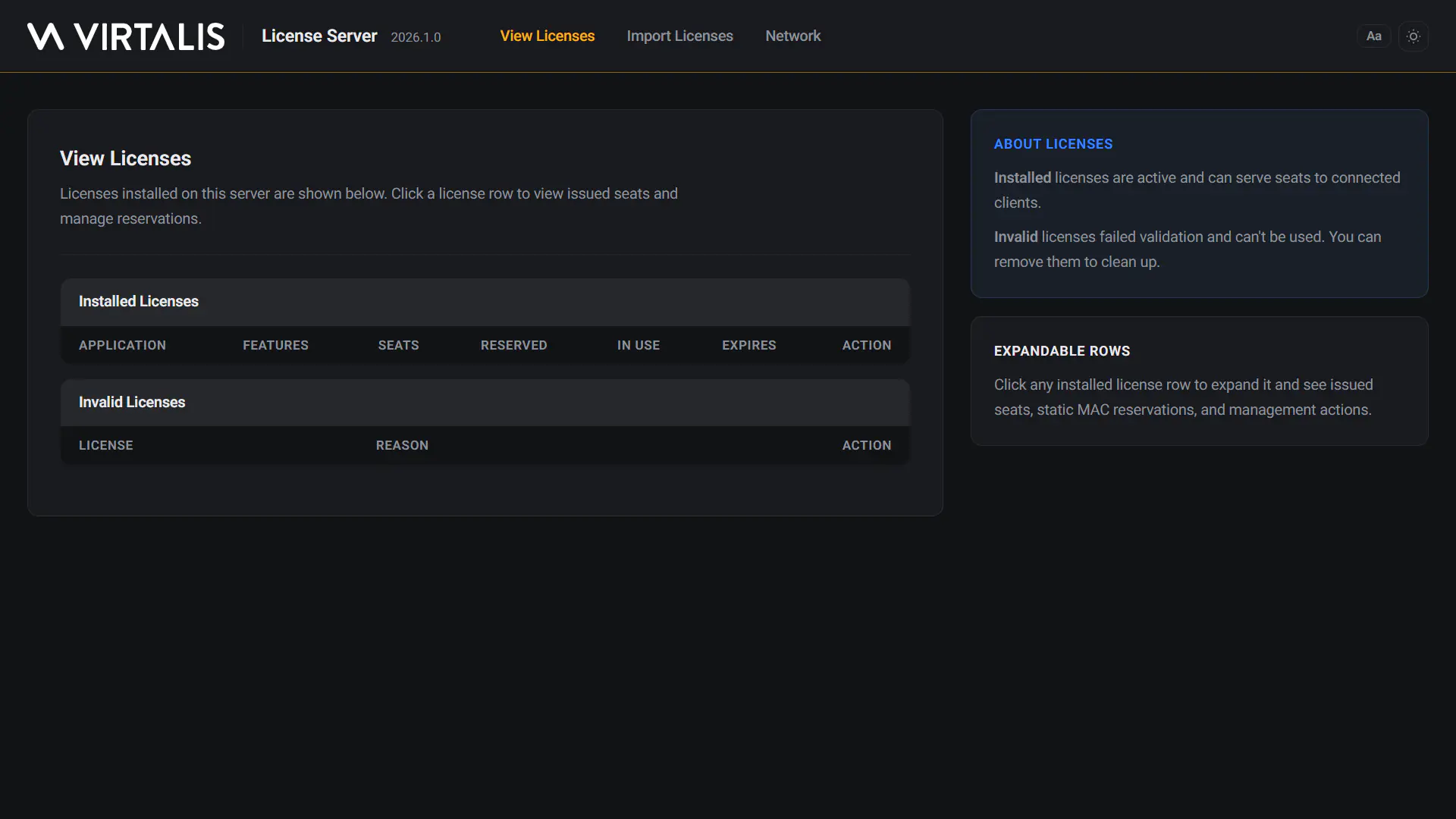Click the Virtalis logo
Screen dimensions: 1456x819
126,36
